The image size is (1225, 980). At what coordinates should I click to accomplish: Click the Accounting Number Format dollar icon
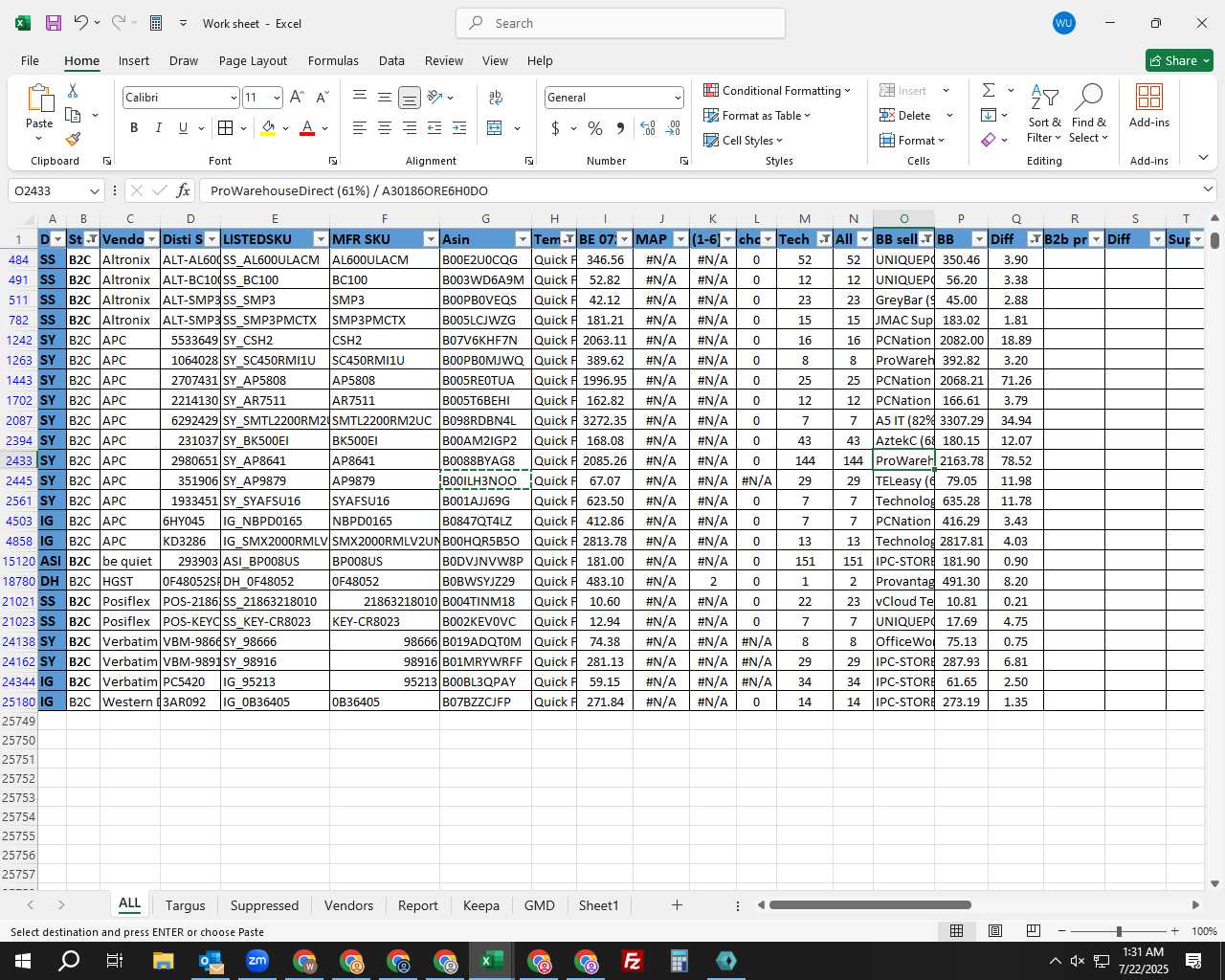click(555, 128)
